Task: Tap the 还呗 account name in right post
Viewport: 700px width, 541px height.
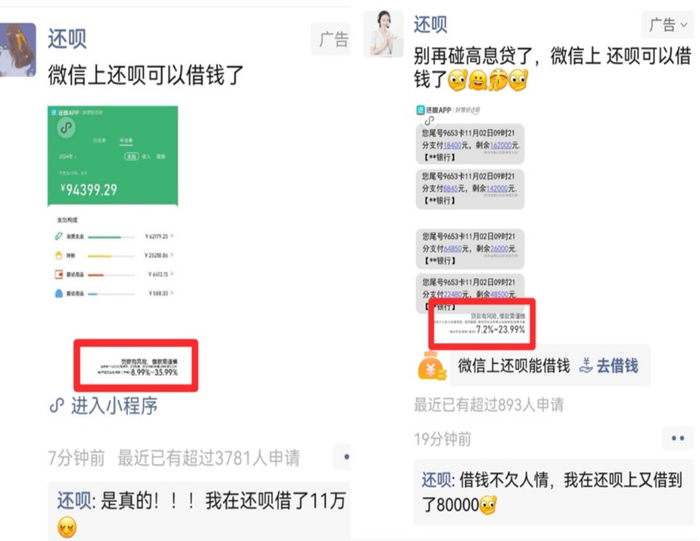Action: (430, 24)
